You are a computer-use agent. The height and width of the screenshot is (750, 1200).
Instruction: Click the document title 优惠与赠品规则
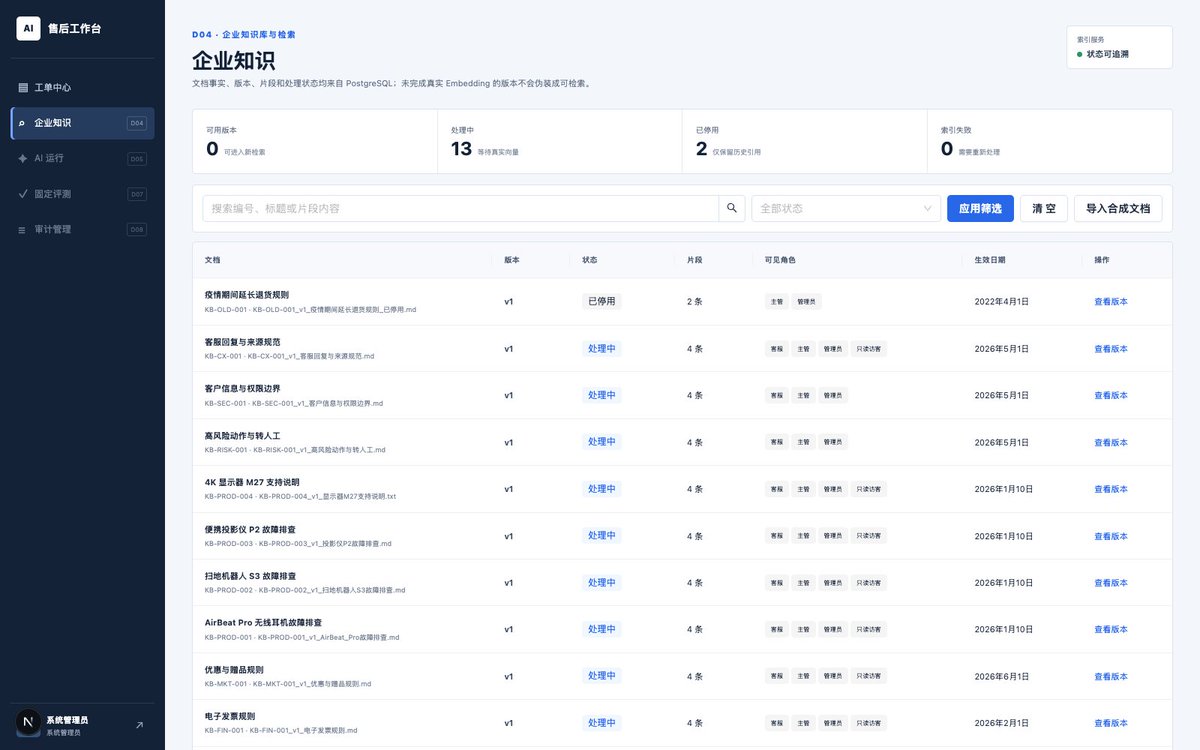(234, 670)
